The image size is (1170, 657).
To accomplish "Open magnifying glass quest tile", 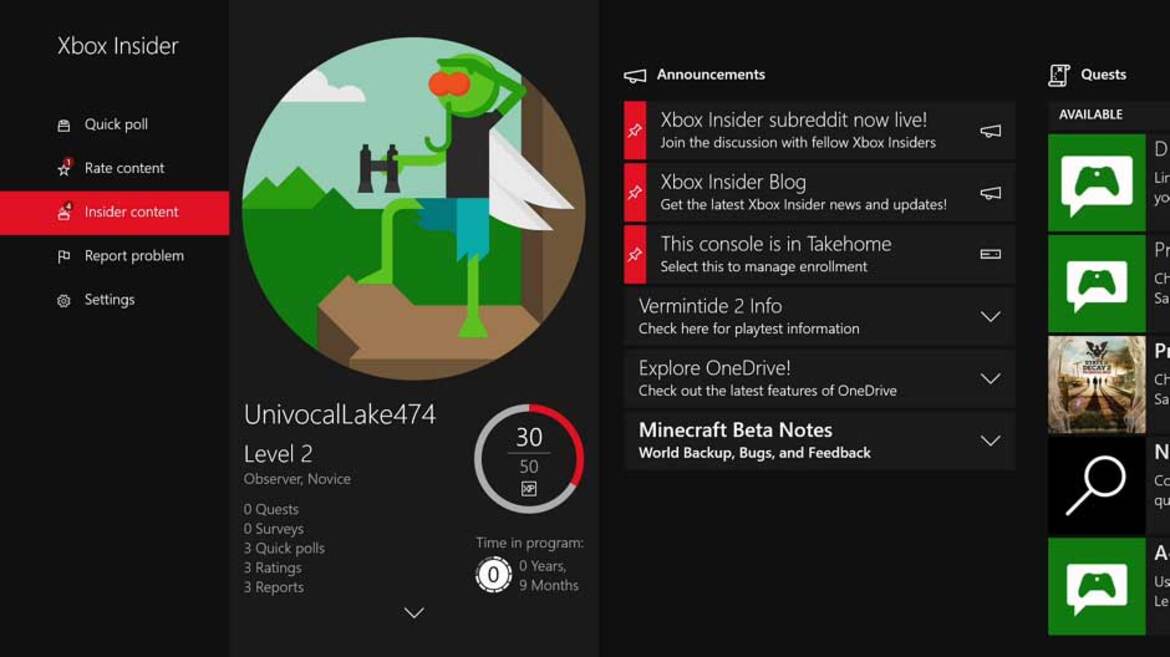I will point(1096,485).
